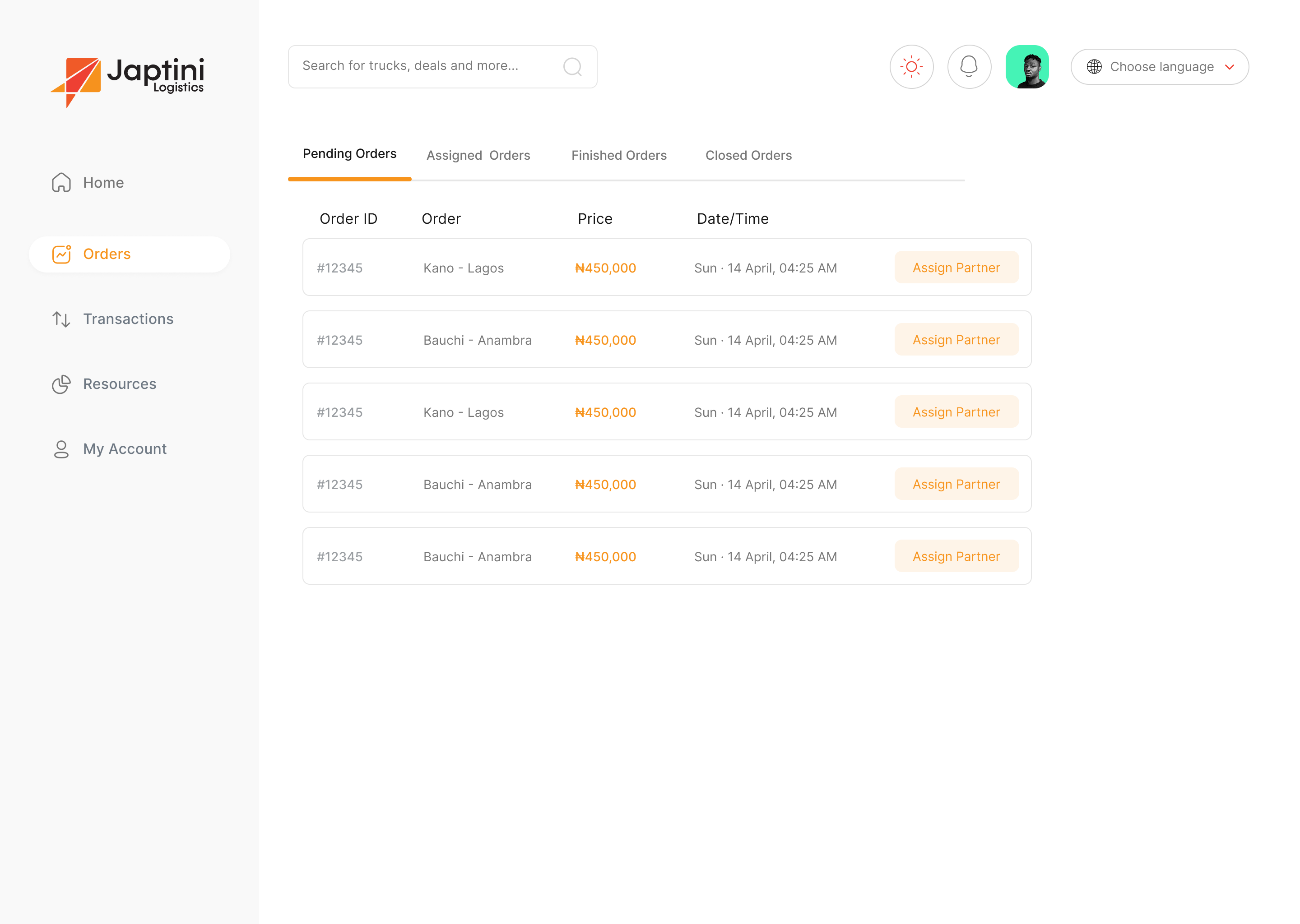Switch to the Assigned Orders tab
1300x924 pixels.
click(478, 155)
